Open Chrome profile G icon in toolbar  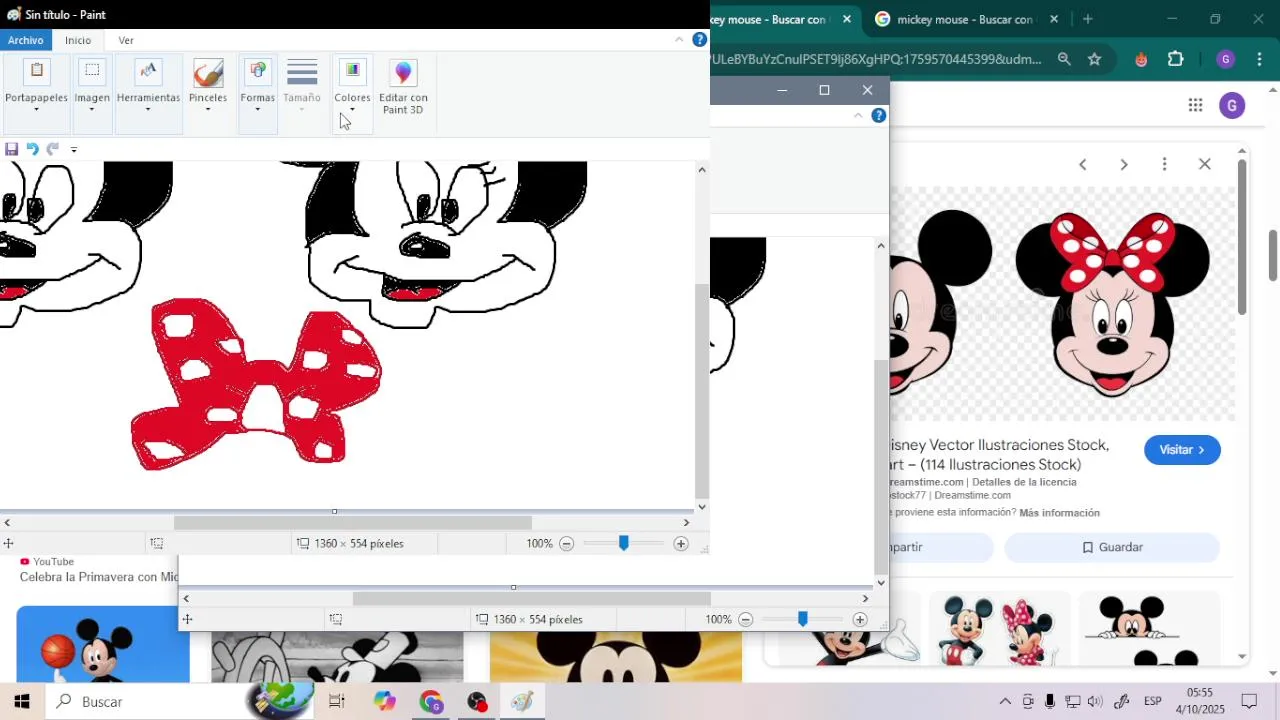(x=1226, y=59)
